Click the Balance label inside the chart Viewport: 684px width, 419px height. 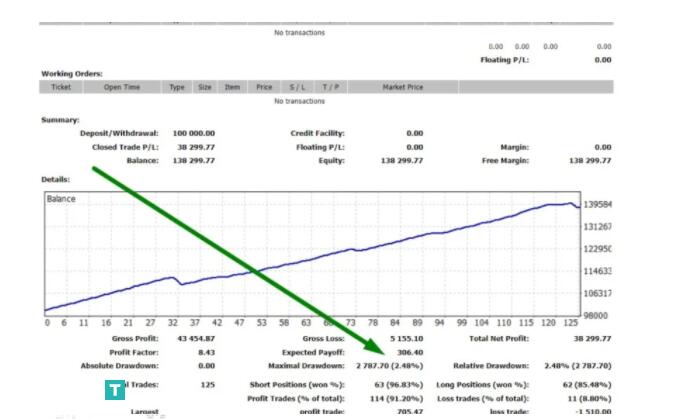[61, 199]
